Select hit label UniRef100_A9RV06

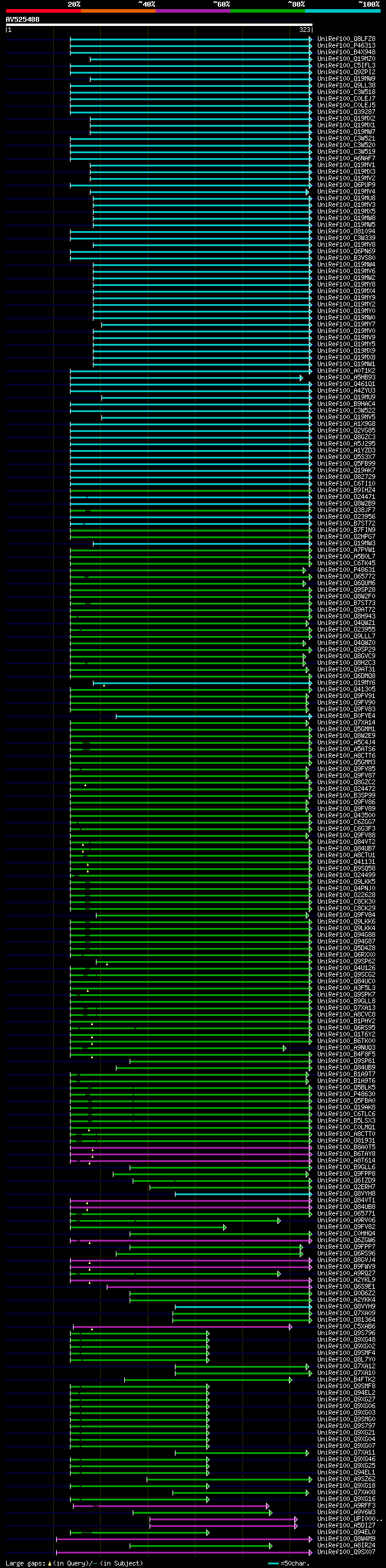pos(346,1220)
